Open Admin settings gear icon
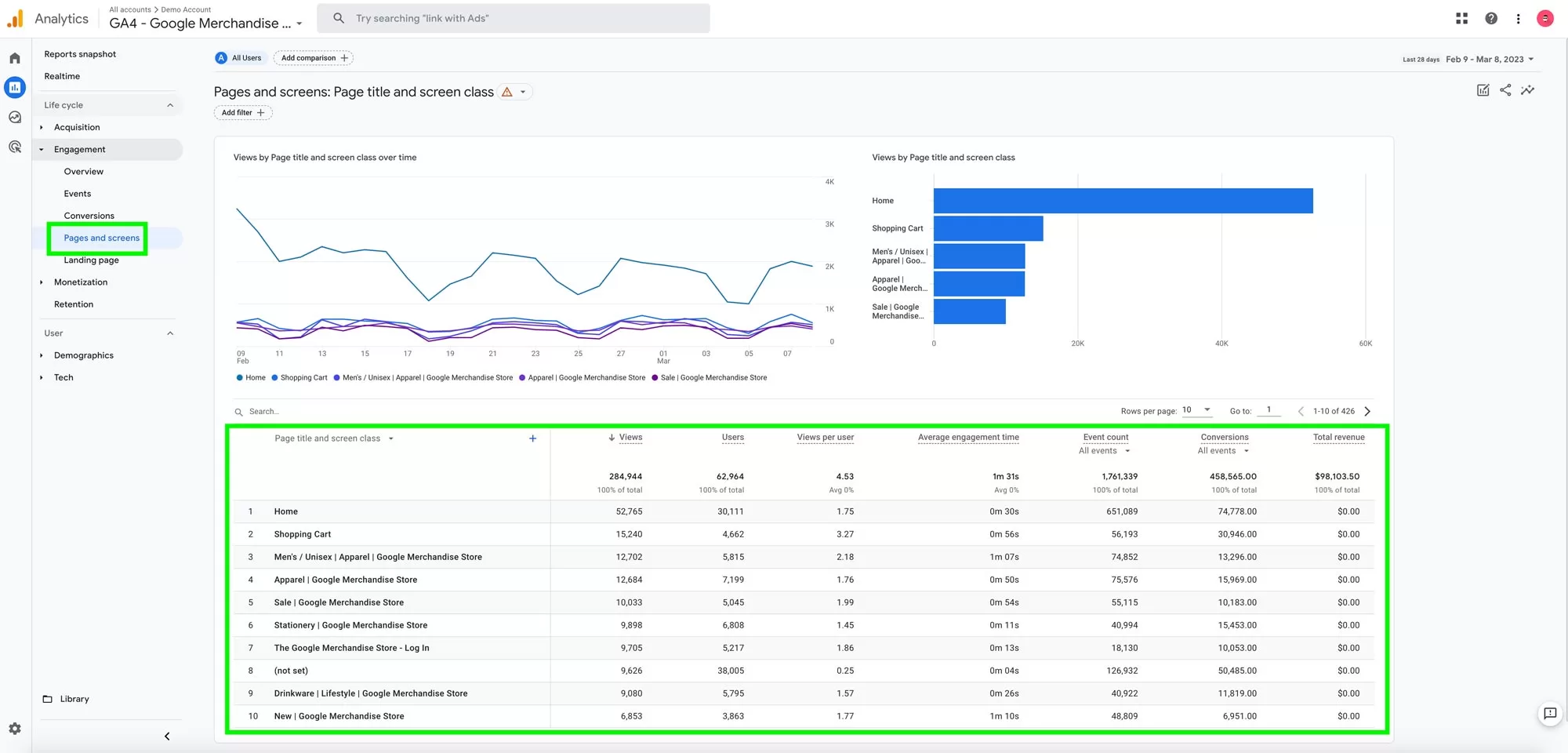The height and width of the screenshot is (753, 1568). [x=15, y=729]
